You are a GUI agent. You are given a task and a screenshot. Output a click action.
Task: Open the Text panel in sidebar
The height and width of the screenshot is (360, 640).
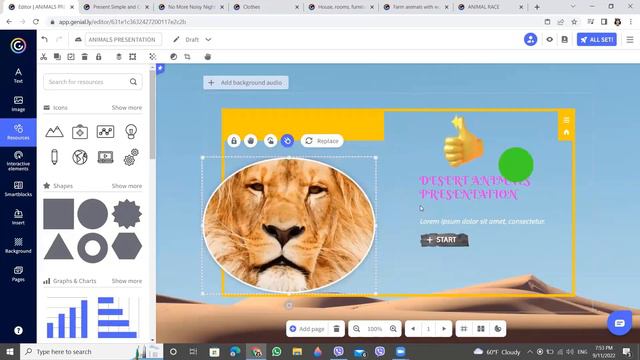pos(18,76)
